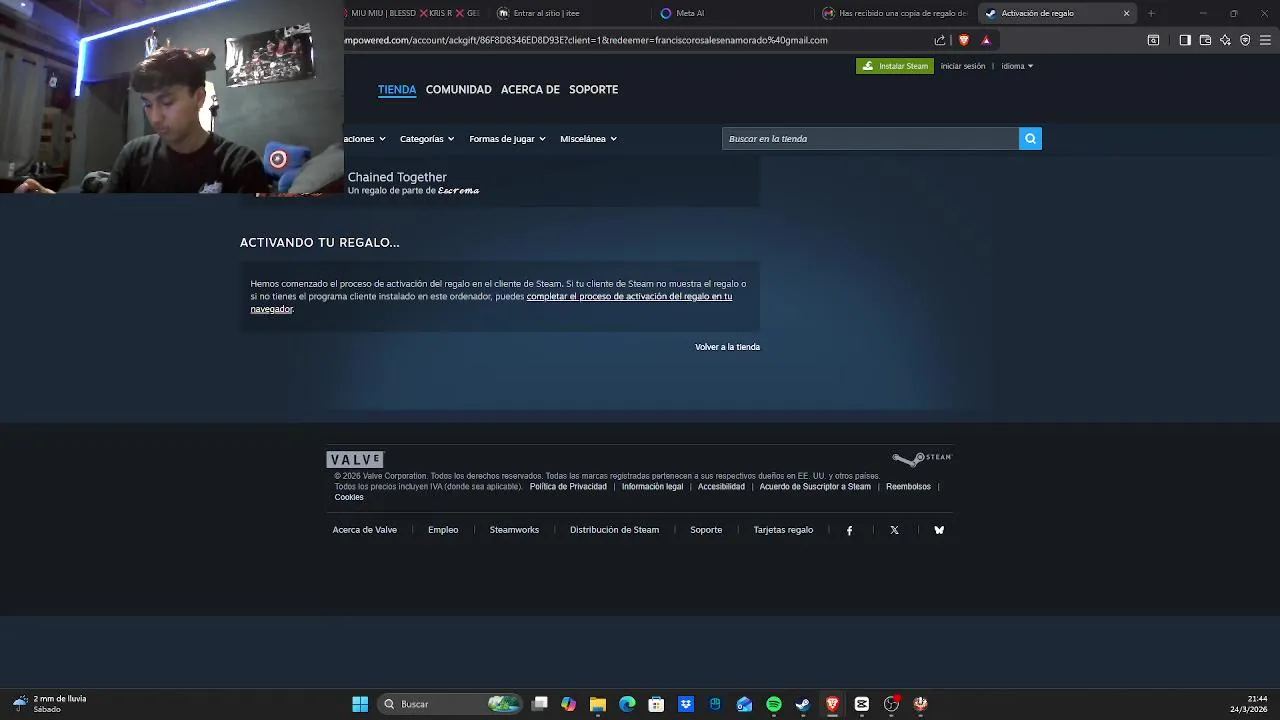Go to ACERCA DE page
The width and height of the screenshot is (1280, 720).
(530, 90)
